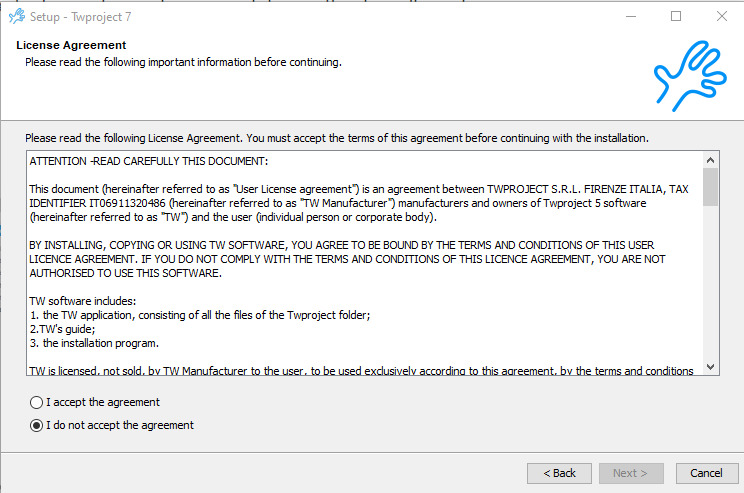The height and width of the screenshot is (493, 744).
Task: Click the license scrollbar thumb
Action: coord(710,186)
